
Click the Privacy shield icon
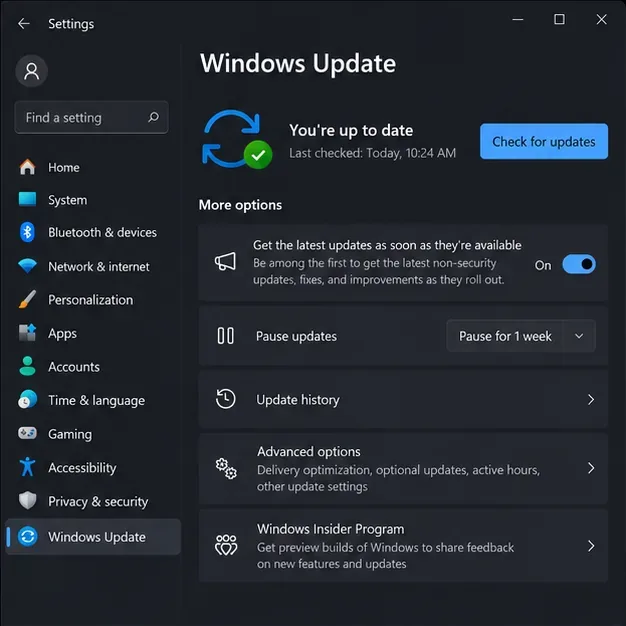[27, 501]
